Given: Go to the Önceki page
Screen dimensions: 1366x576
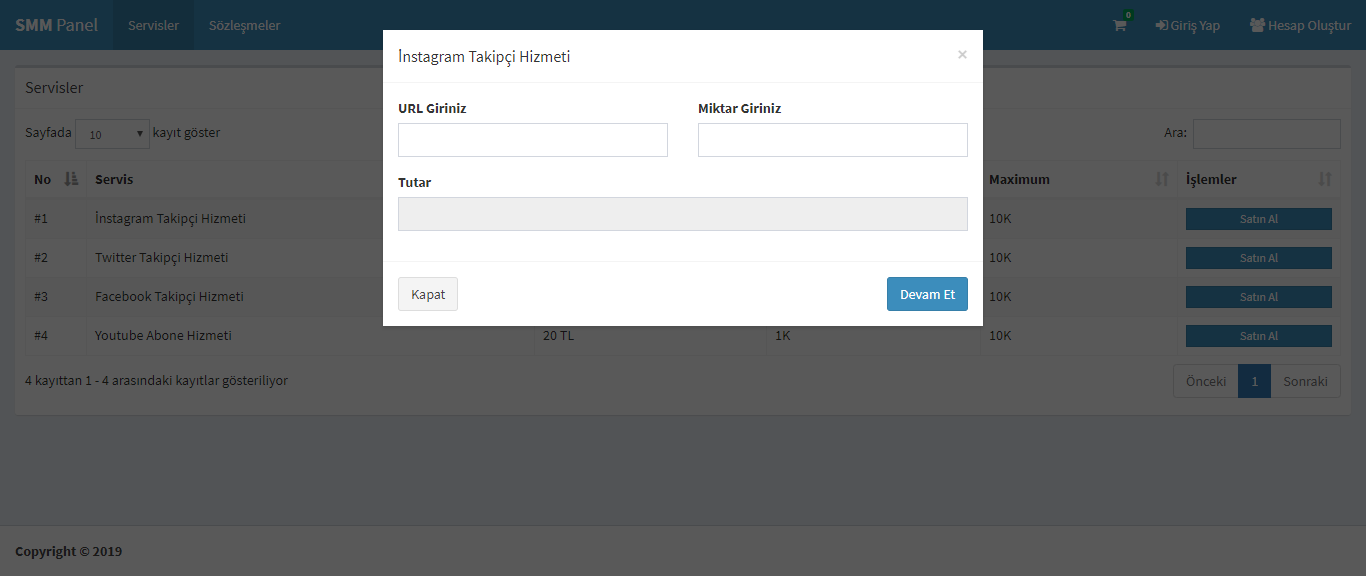Looking at the screenshot, I should (x=1206, y=381).
